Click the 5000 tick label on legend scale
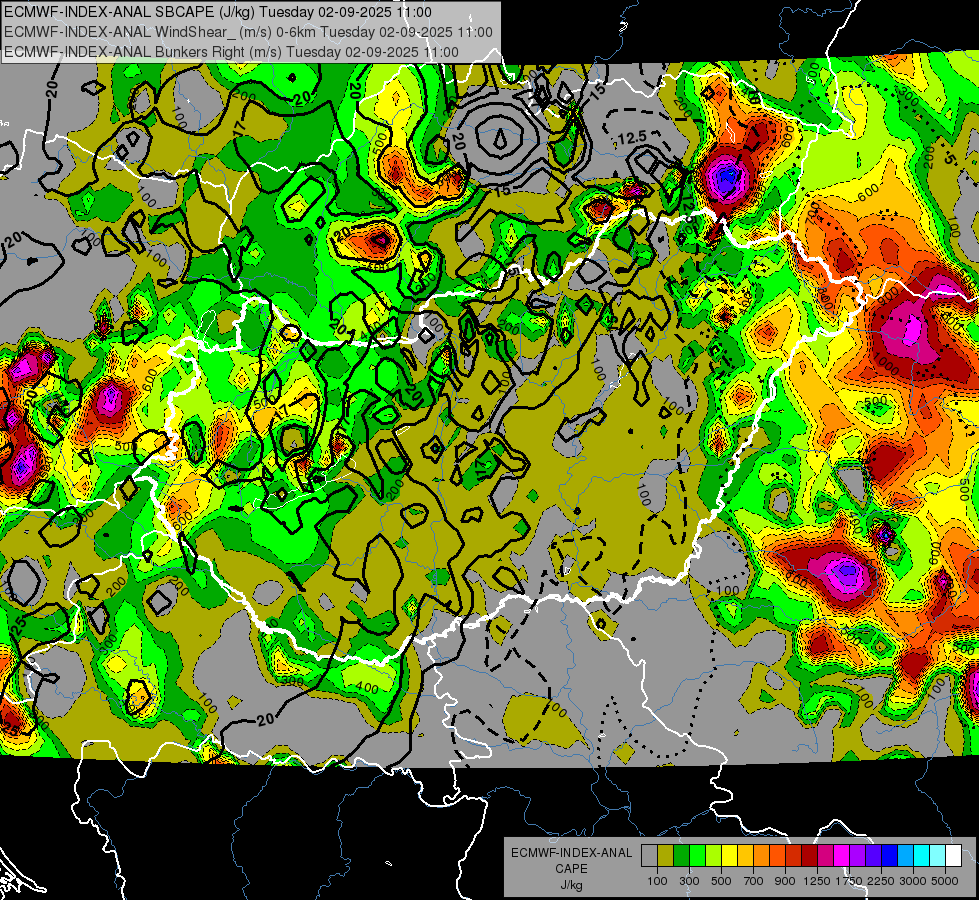979x900 pixels. point(945,881)
